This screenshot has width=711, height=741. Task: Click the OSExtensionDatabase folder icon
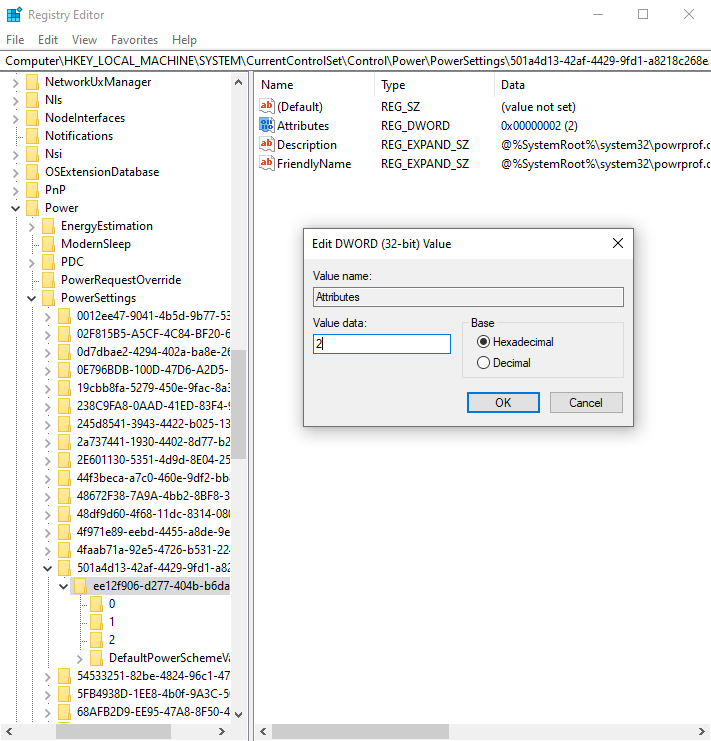coord(33,172)
